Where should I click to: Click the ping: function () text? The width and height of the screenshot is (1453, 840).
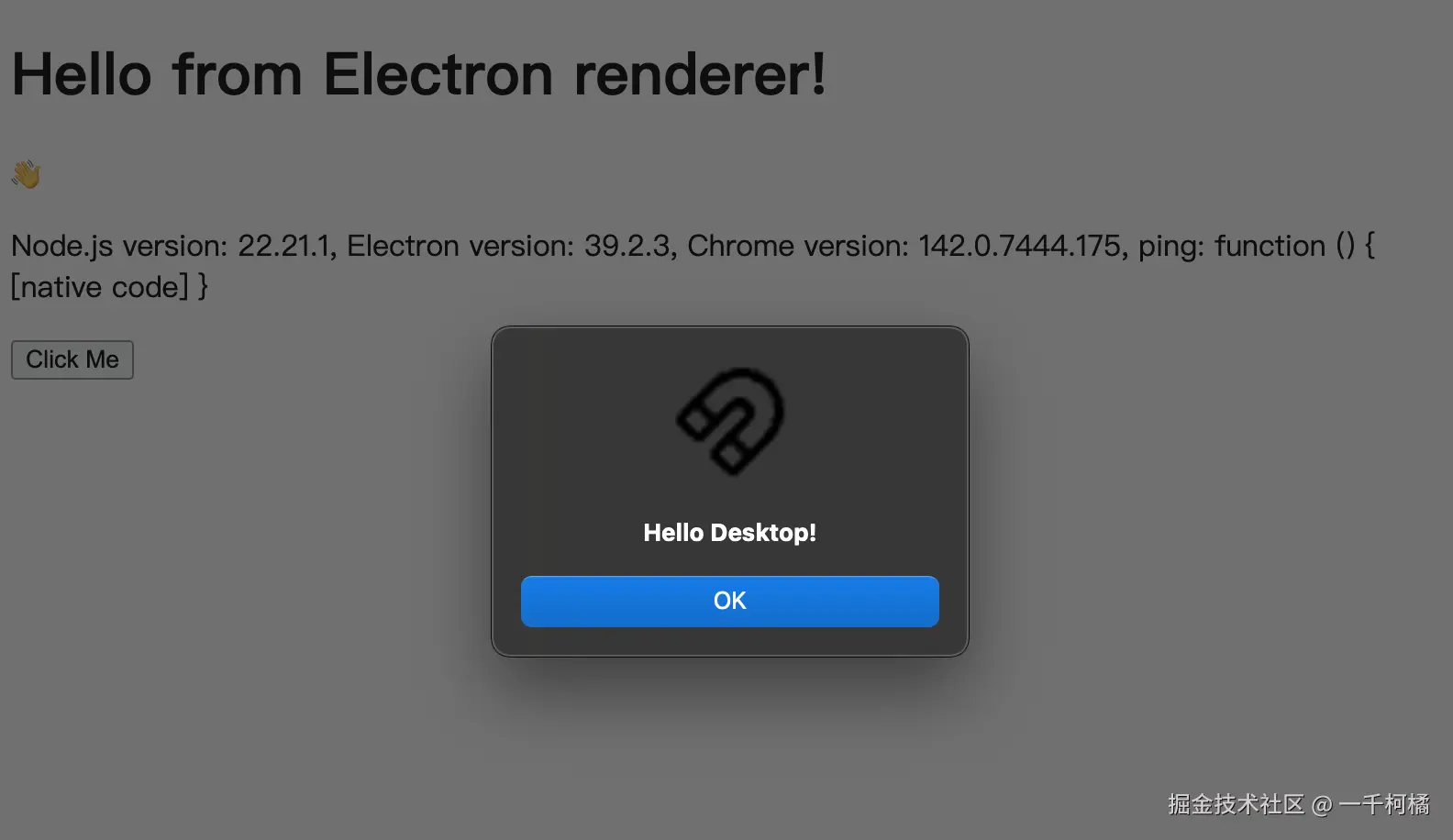pyautogui.click(x=1247, y=246)
